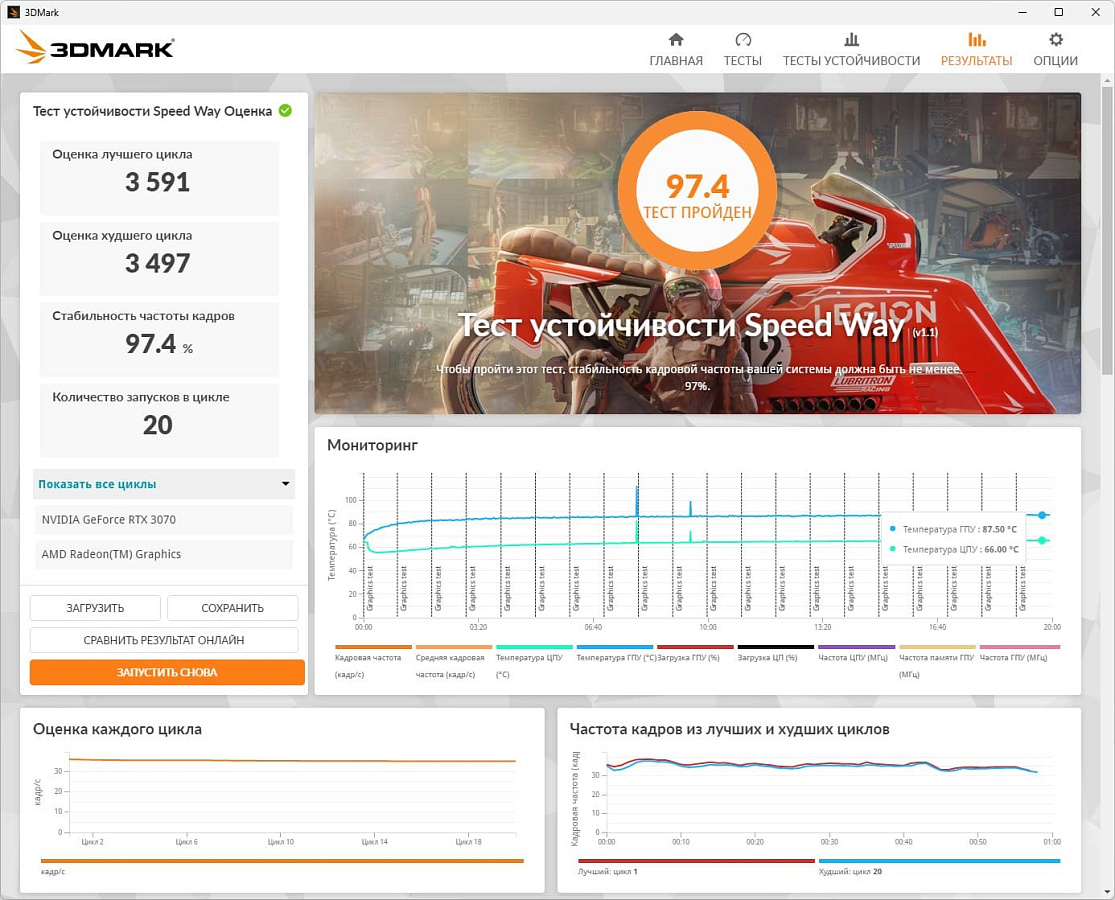The image size is (1115, 900).
Task: Toggle the Лучший: цикл 1 legend entry
Action: [x=695, y=867]
